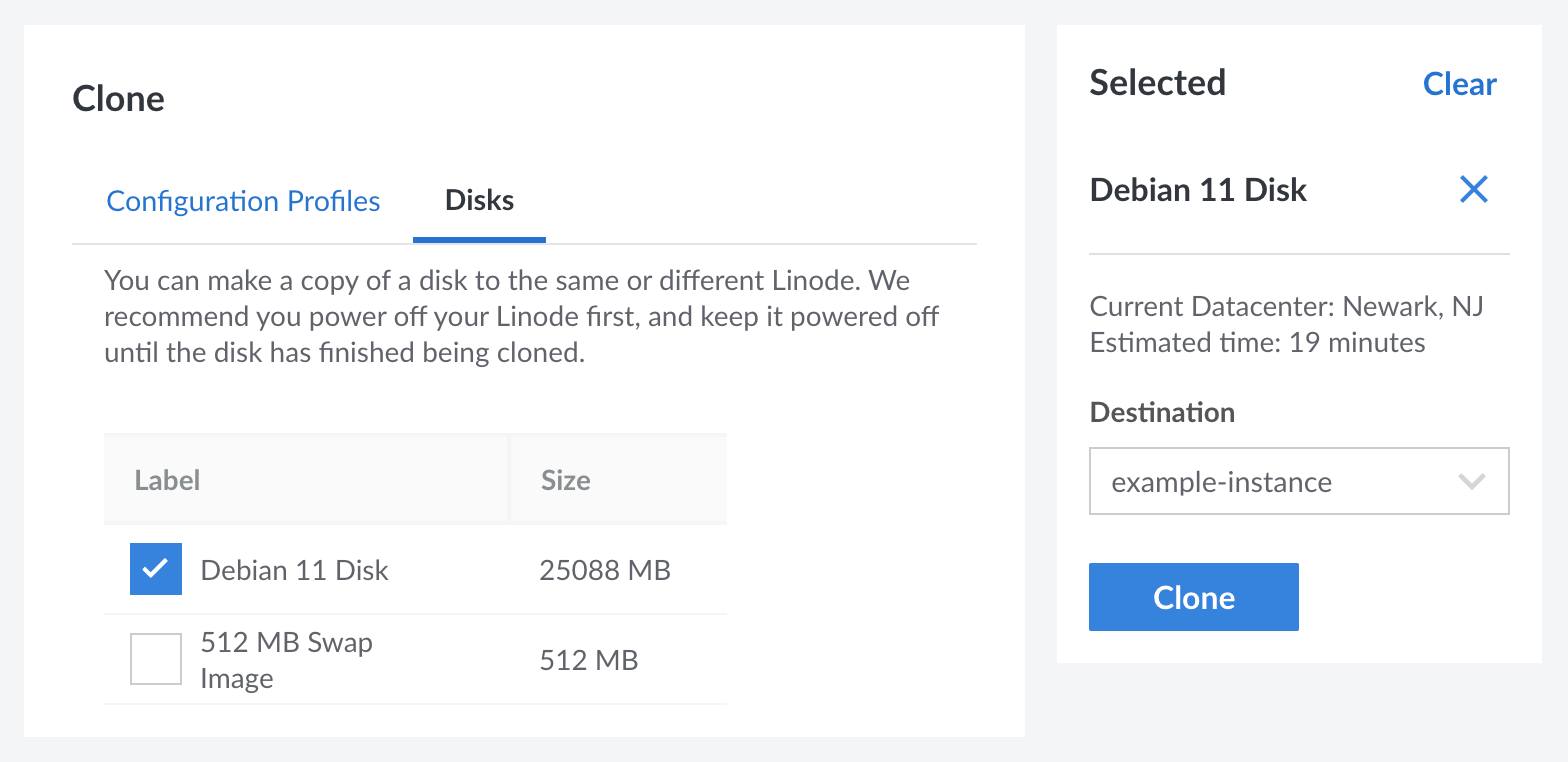Click the 512 MB size cell

pos(588,660)
